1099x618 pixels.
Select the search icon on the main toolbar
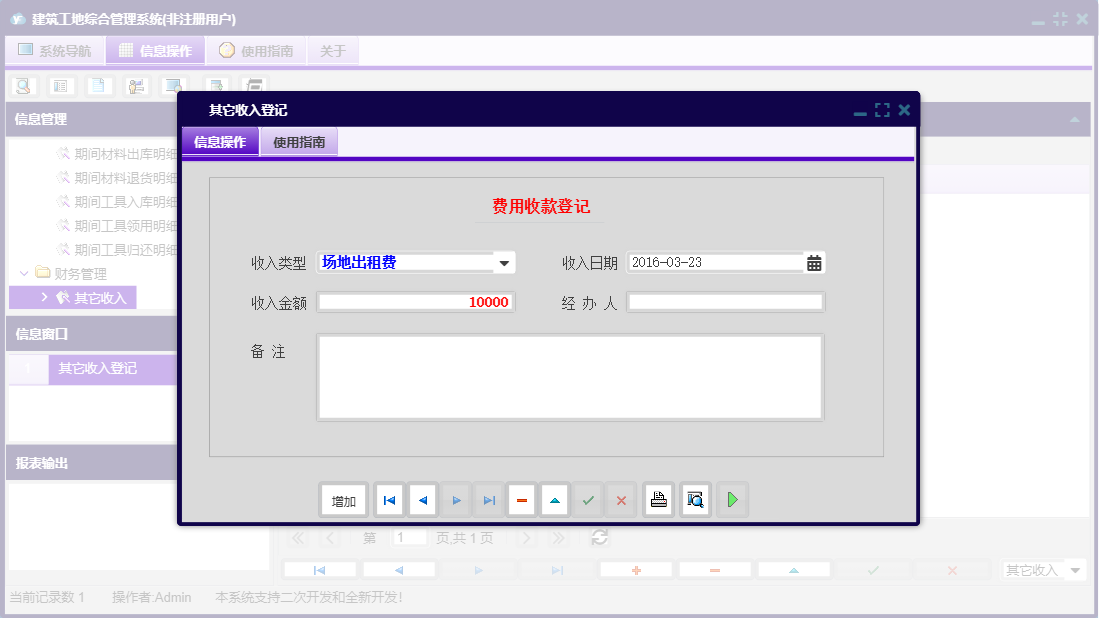point(22,86)
